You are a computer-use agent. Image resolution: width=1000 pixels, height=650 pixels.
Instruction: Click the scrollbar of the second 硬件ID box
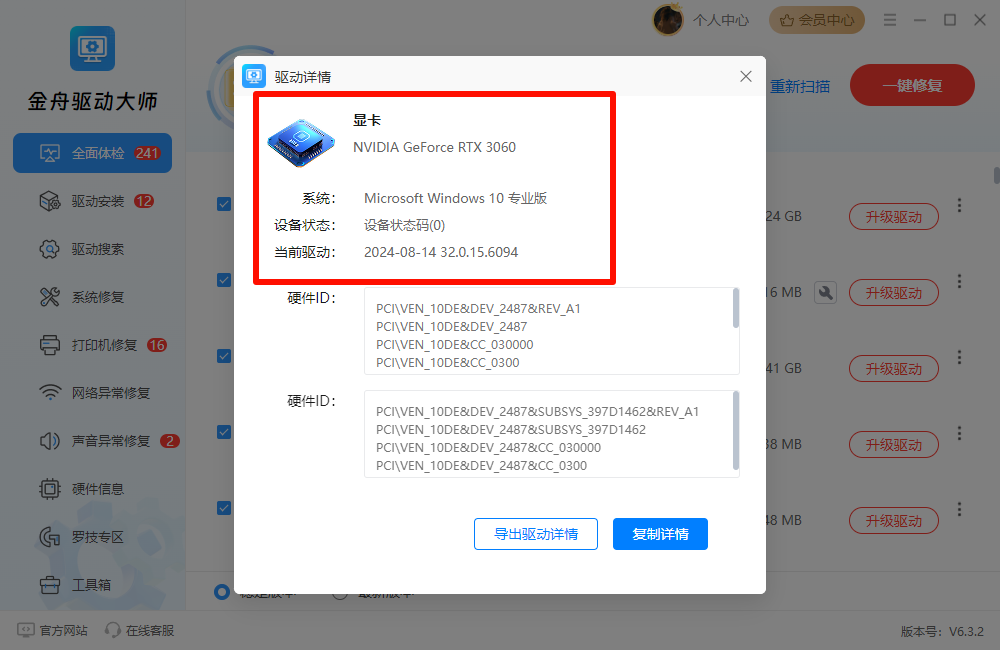pyautogui.click(x=736, y=431)
